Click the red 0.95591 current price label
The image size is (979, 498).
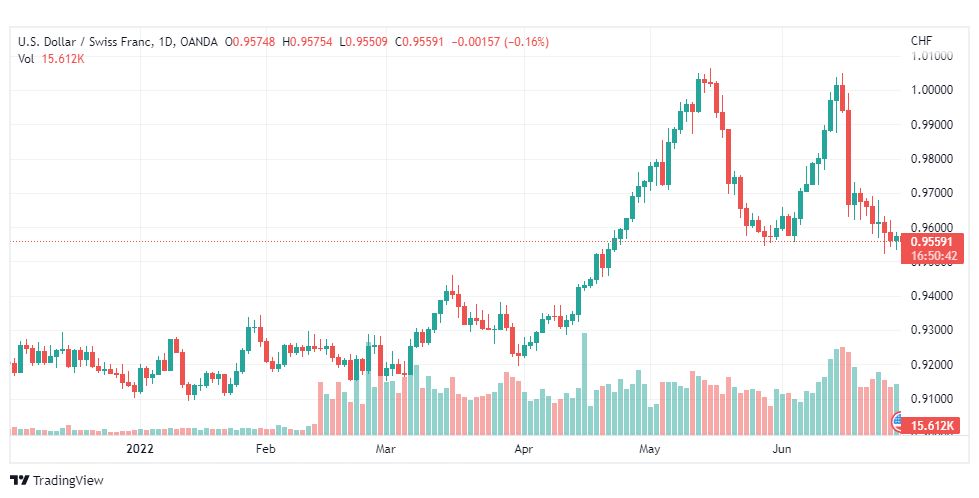coord(935,240)
